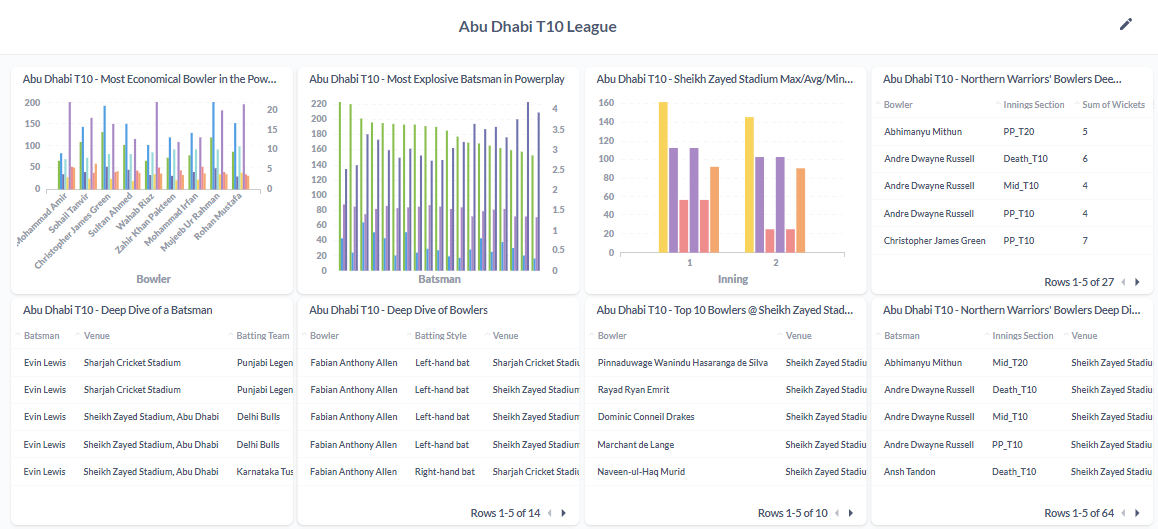Sort by Sum of Wickets column
Screen dimensions: 1158x529
pos(1113,105)
